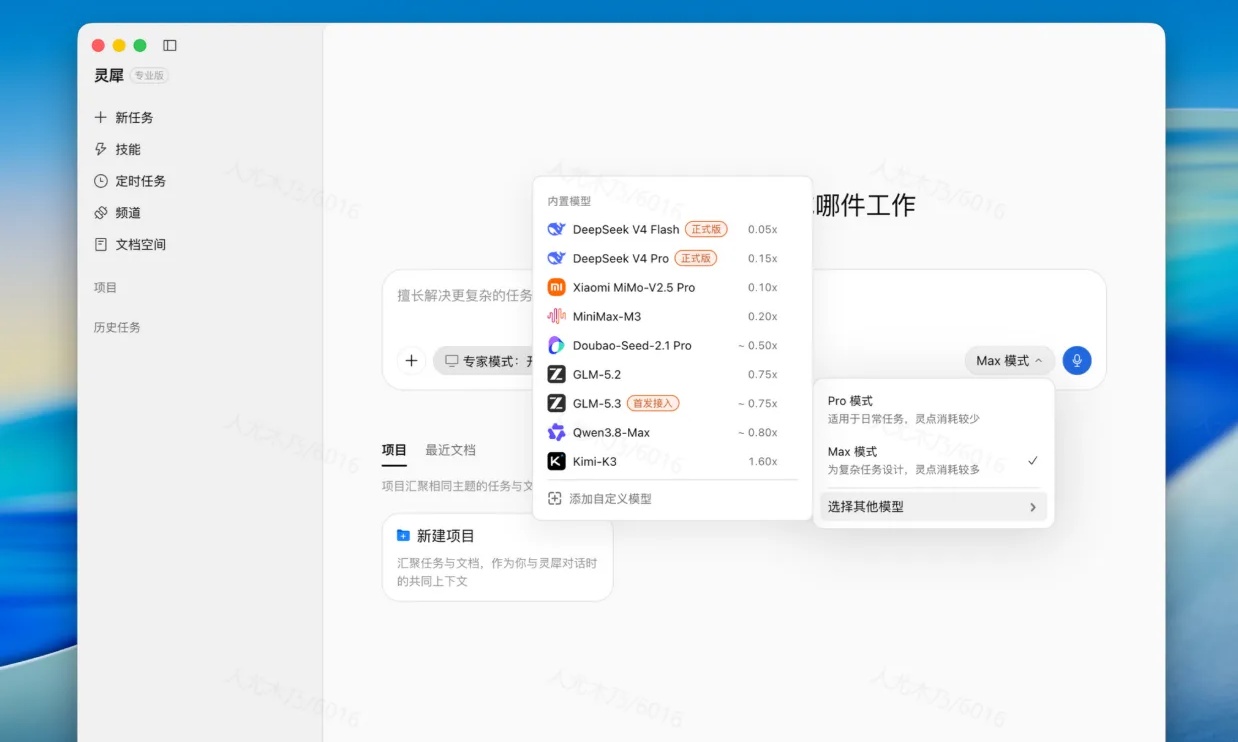Viewport: 1238px width, 742px height.
Task: Toggle the sidebar panel icon
Action: 170,45
